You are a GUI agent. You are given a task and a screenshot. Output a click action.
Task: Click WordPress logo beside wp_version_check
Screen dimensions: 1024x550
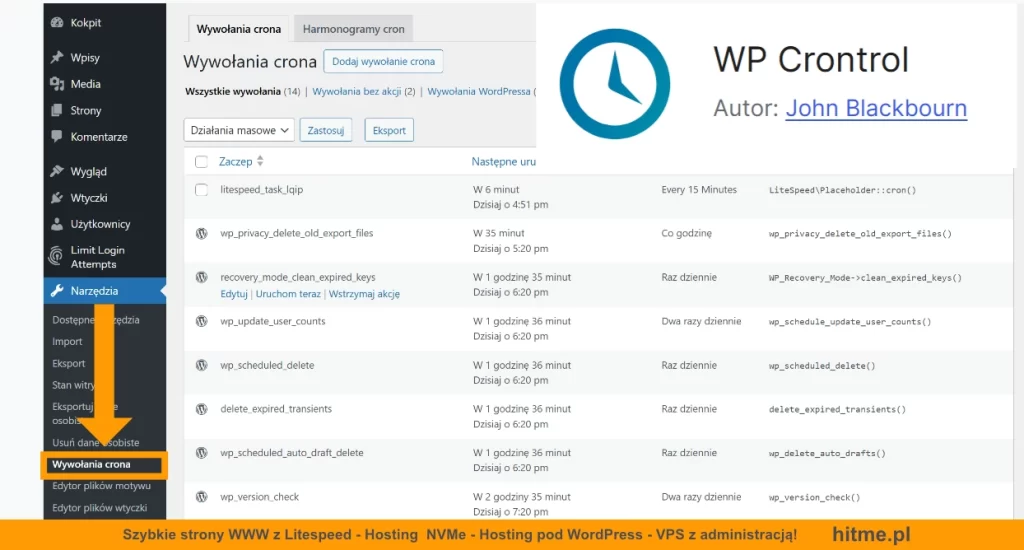[x=201, y=496]
